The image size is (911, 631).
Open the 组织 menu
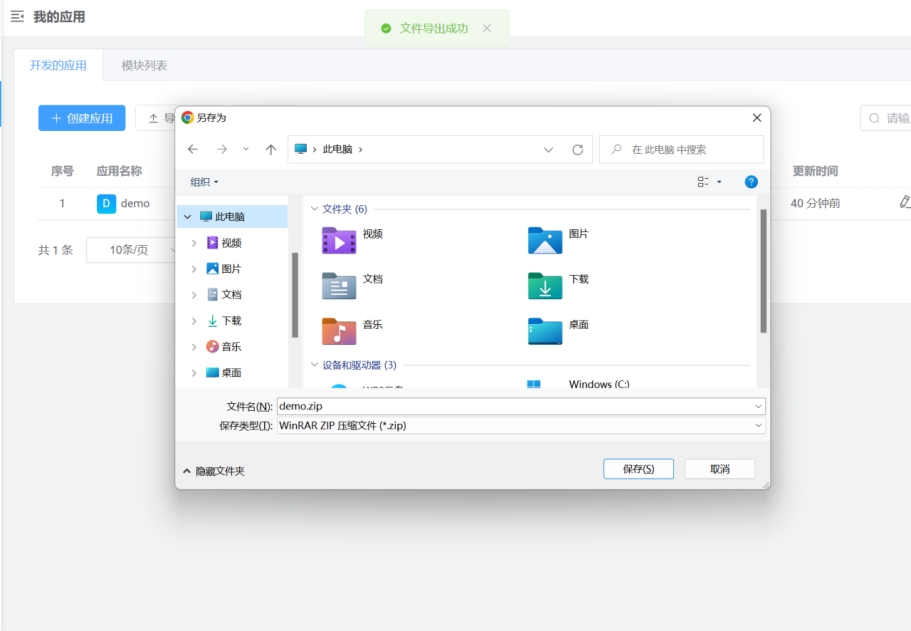pyautogui.click(x=205, y=182)
